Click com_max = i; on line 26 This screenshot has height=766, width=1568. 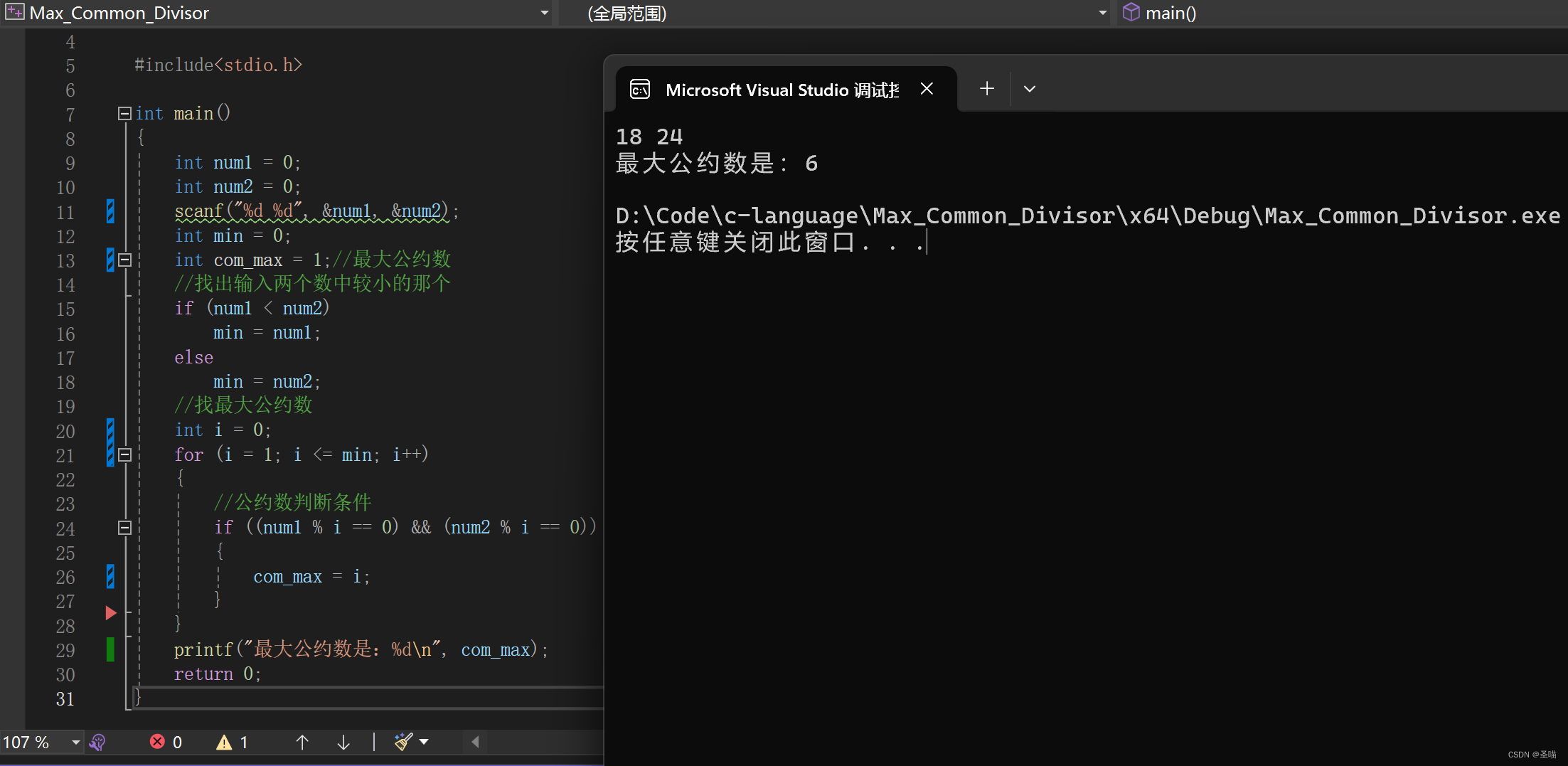click(x=311, y=577)
